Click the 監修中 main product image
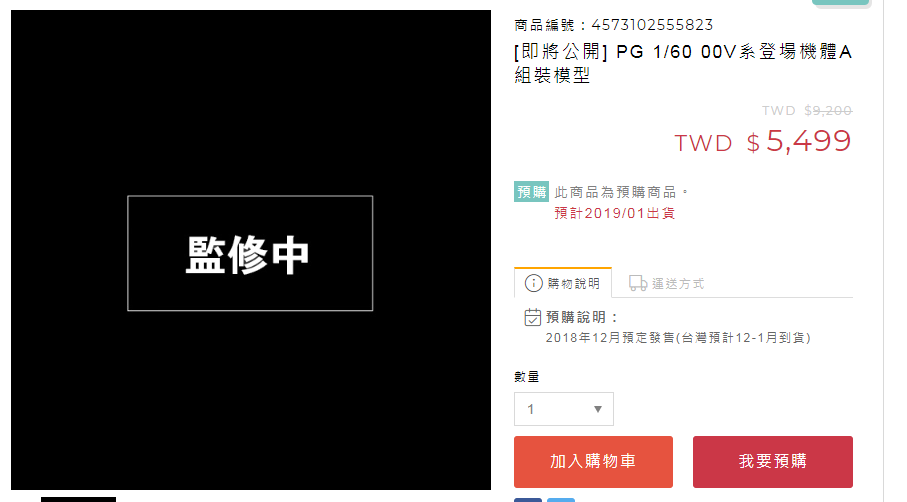This screenshot has height=502, width=907. click(250, 250)
